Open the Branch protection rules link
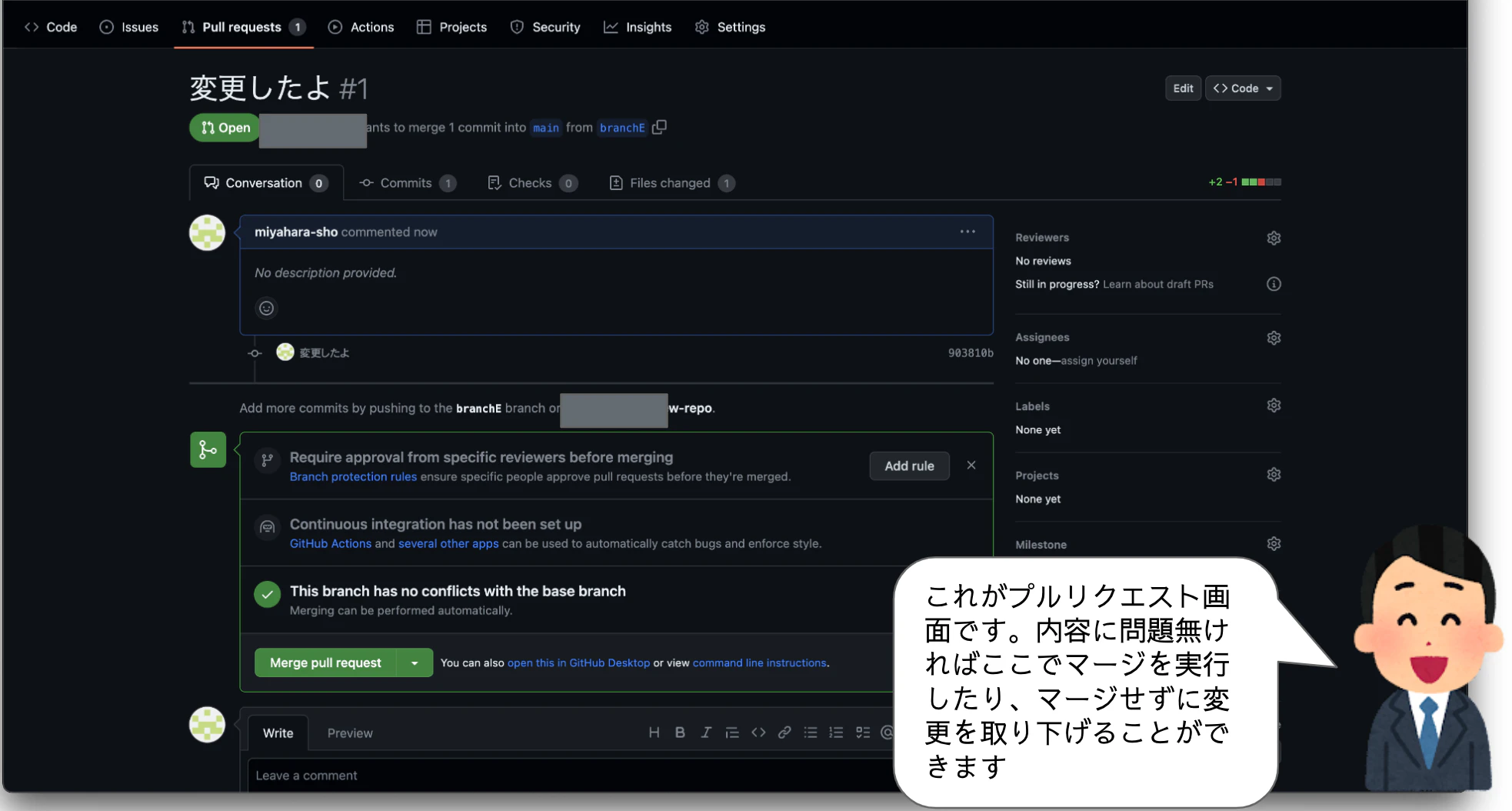 click(353, 476)
